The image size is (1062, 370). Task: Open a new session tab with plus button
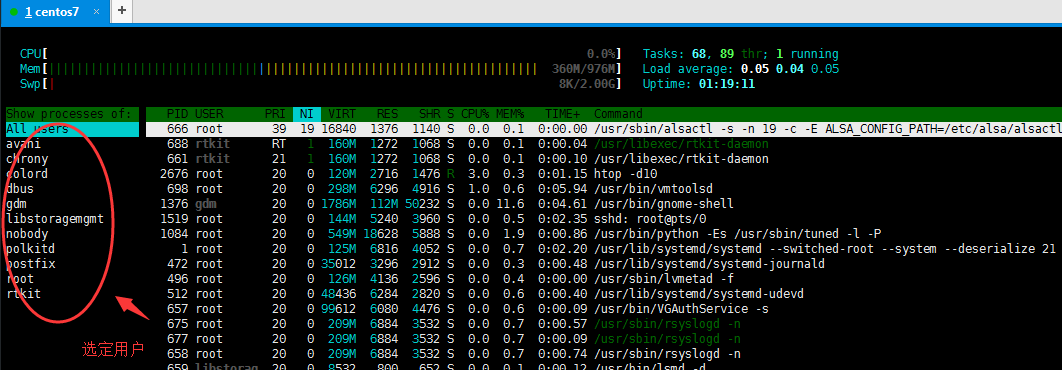click(122, 10)
